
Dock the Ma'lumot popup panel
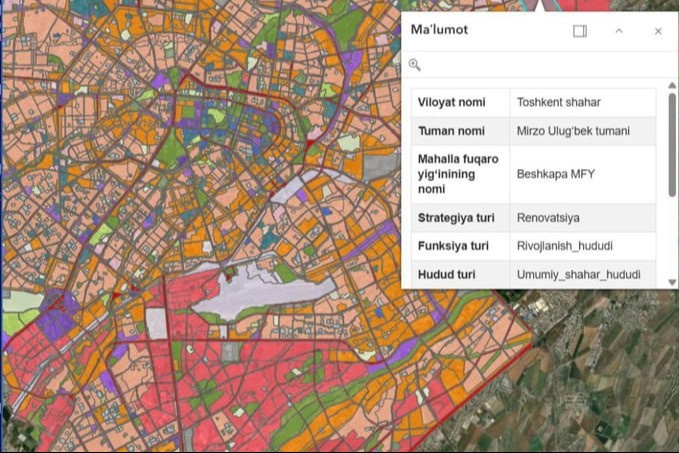[580, 31]
